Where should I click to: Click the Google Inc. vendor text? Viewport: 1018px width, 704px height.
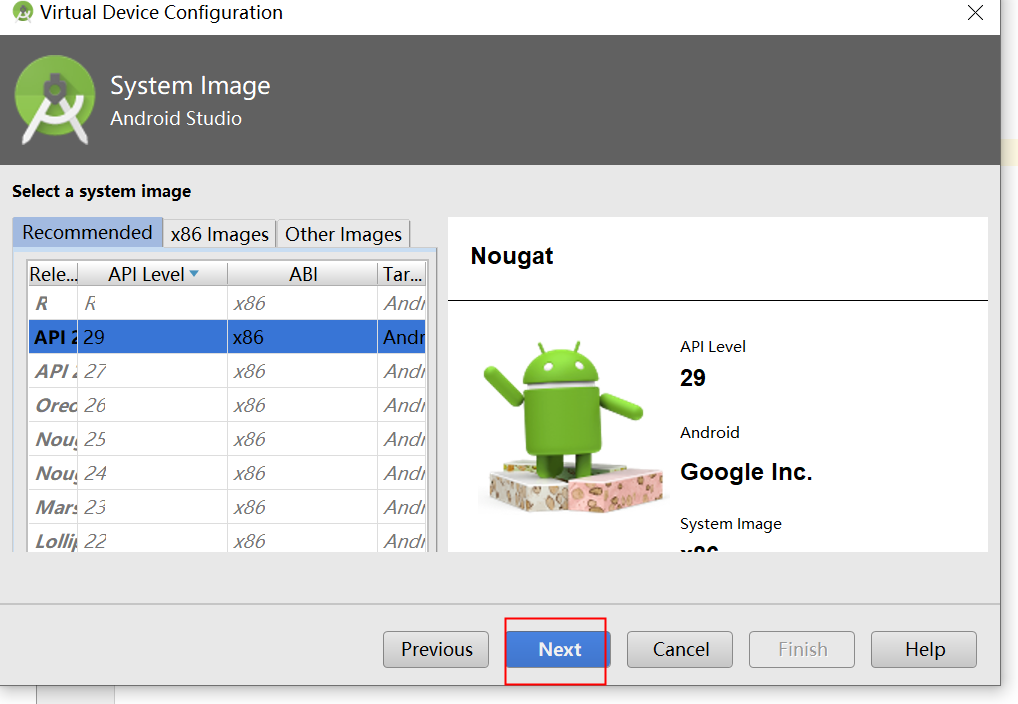746,471
